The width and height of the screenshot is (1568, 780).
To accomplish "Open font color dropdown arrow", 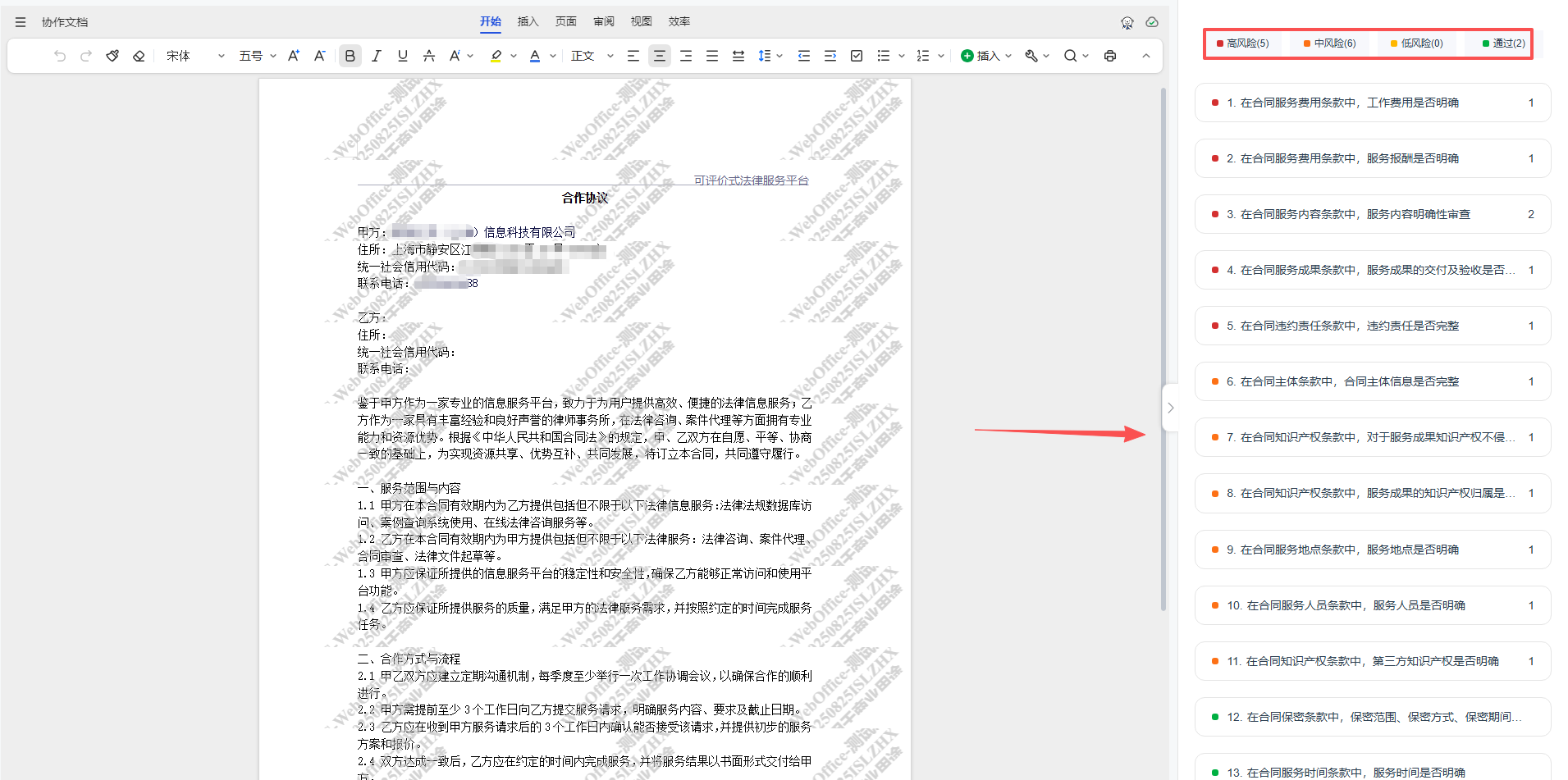I will coord(553,56).
